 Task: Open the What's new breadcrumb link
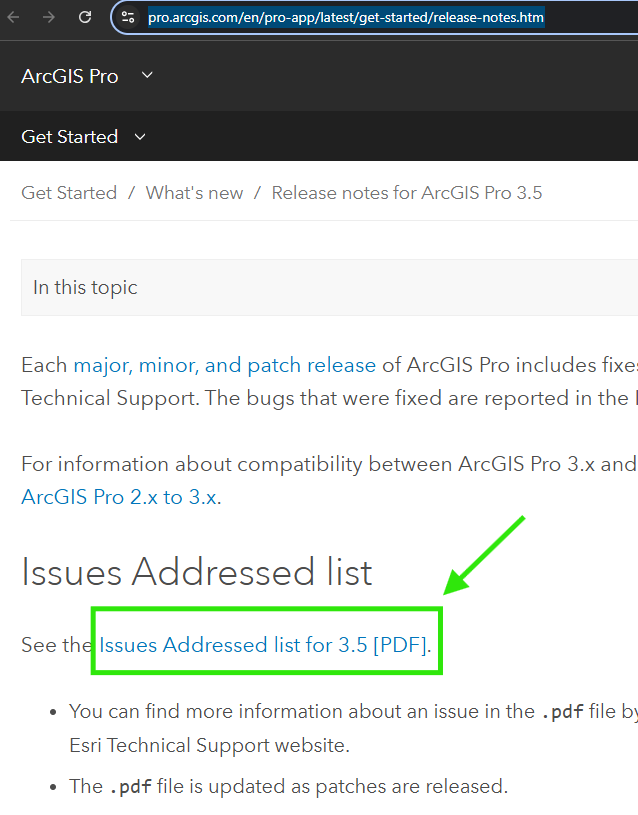pyautogui.click(x=194, y=193)
